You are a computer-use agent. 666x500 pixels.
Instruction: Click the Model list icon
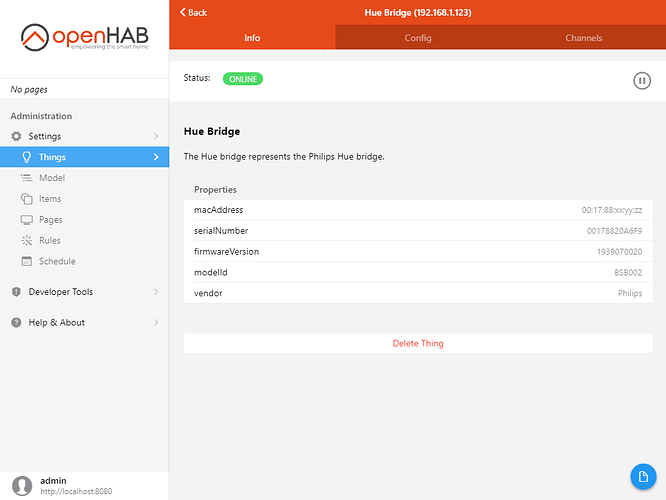pos(27,178)
